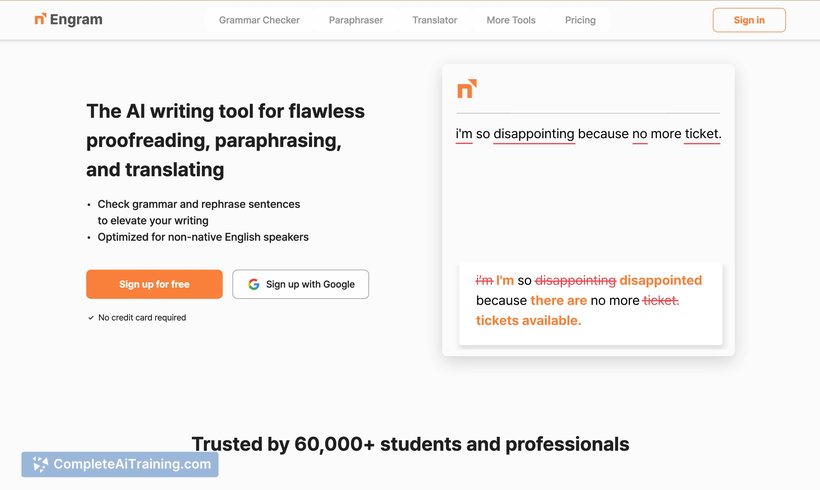Open the Paraphraser page
820x490 pixels.
coord(356,20)
